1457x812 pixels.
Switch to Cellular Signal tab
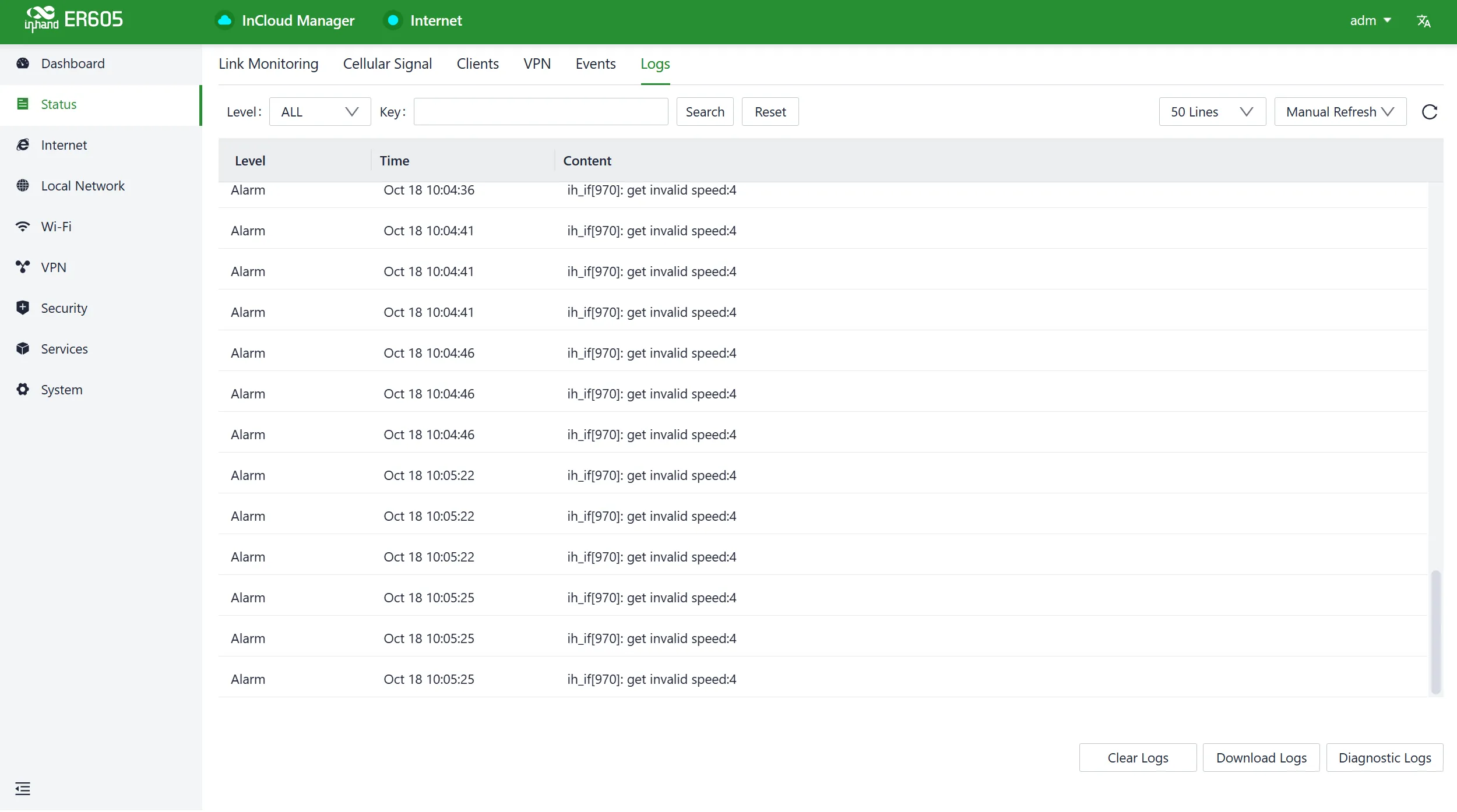tap(388, 64)
